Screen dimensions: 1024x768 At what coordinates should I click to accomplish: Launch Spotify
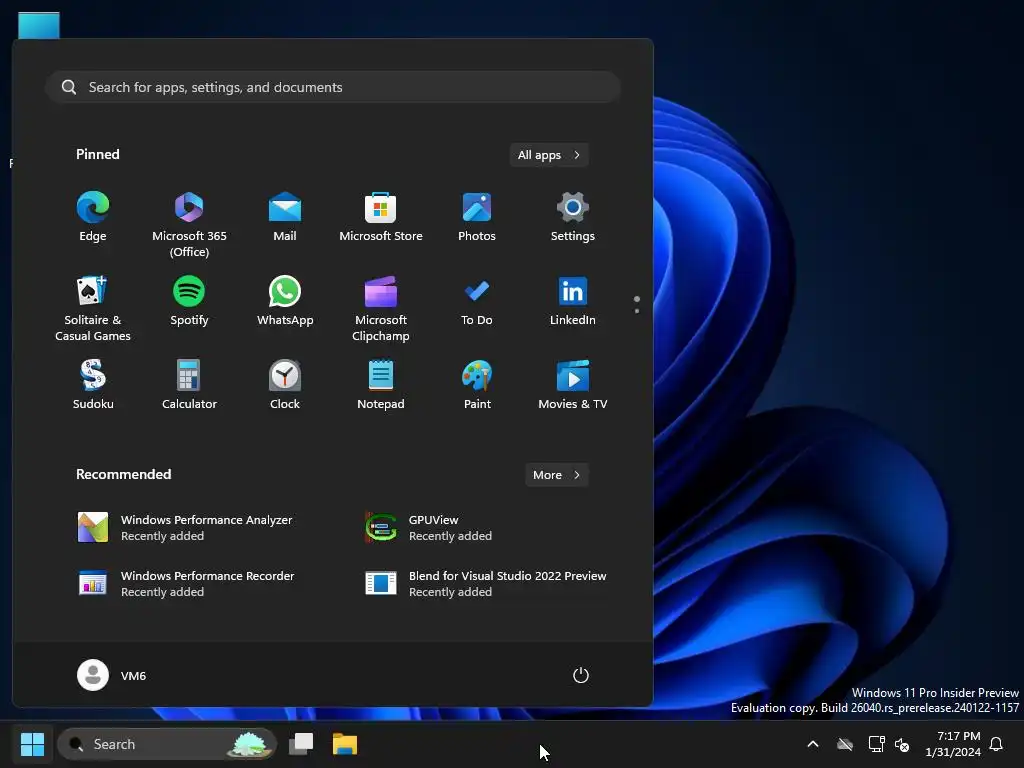pos(189,301)
